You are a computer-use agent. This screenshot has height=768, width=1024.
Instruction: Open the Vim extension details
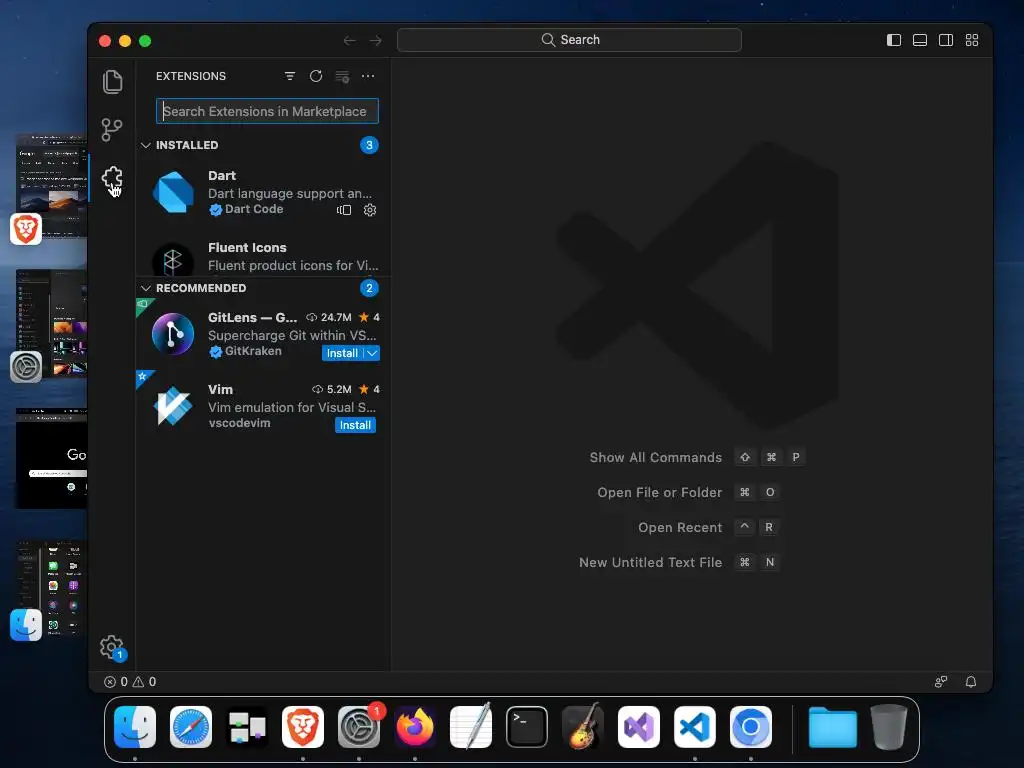(263, 406)
